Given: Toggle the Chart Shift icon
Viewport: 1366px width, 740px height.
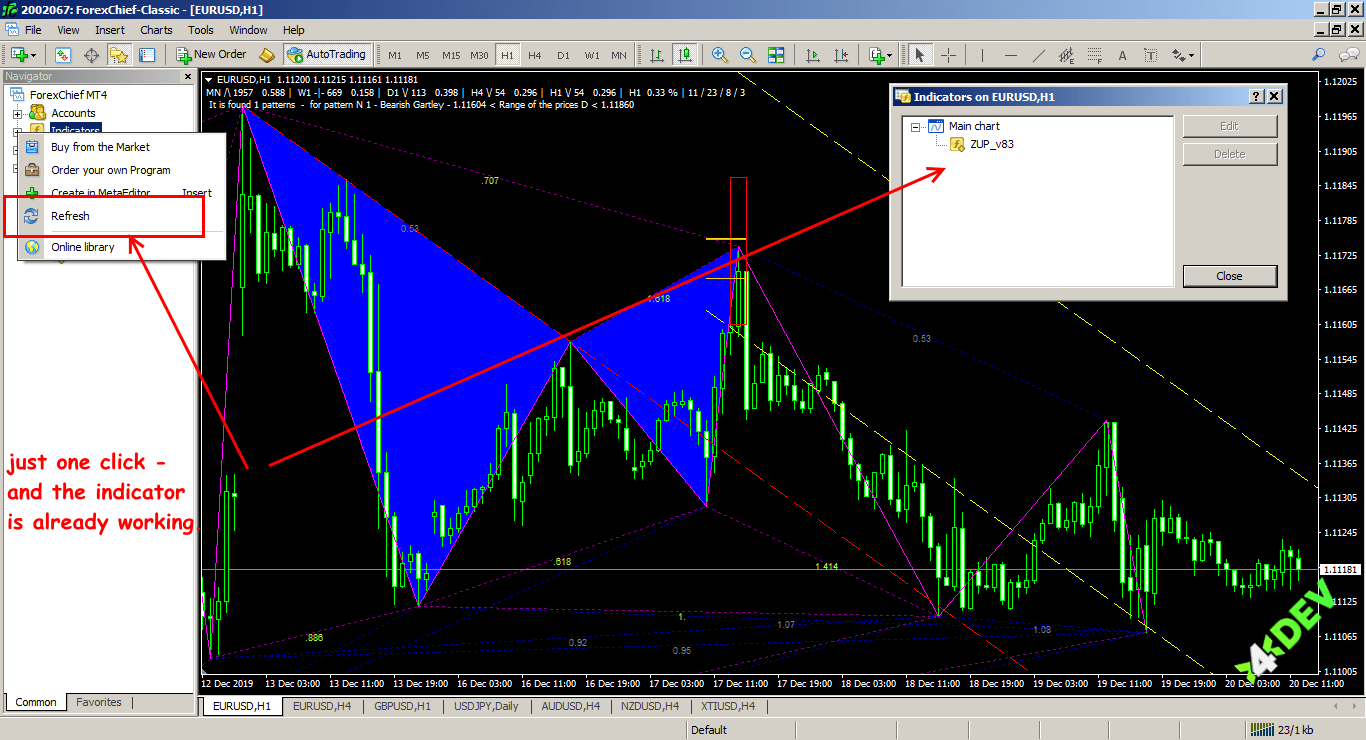Looking at the screenshot, I should [841, 55].
